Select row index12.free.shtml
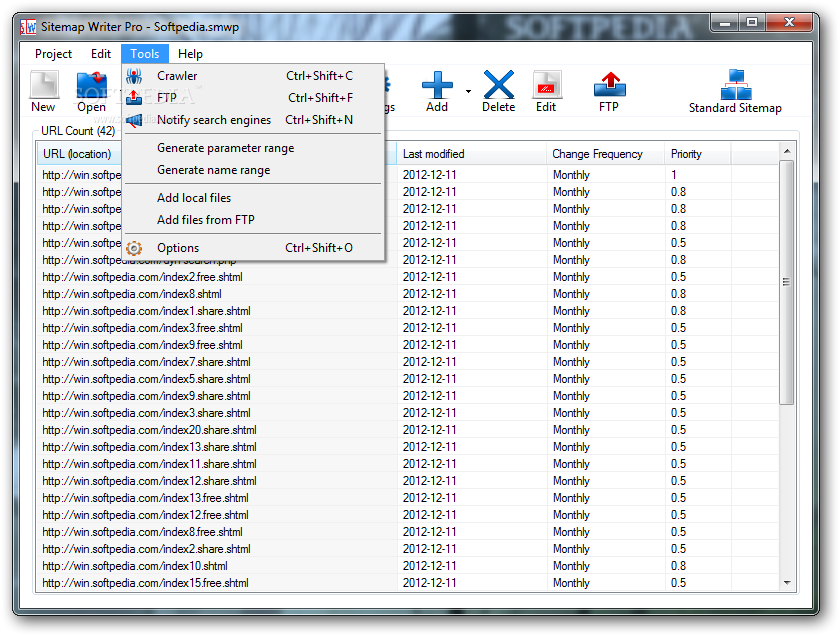 [x=407, y=515]
